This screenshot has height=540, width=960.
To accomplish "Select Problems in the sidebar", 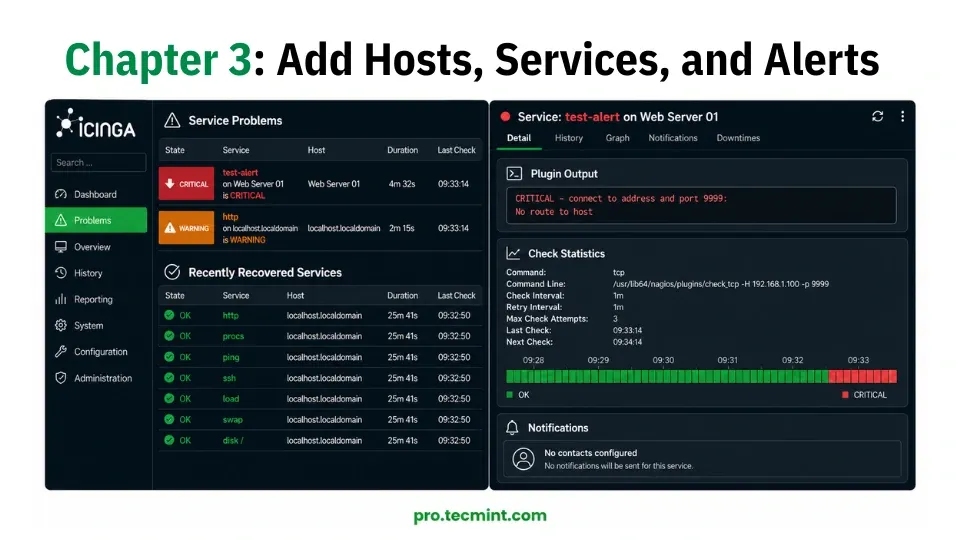I will click(x=96, y=220).
